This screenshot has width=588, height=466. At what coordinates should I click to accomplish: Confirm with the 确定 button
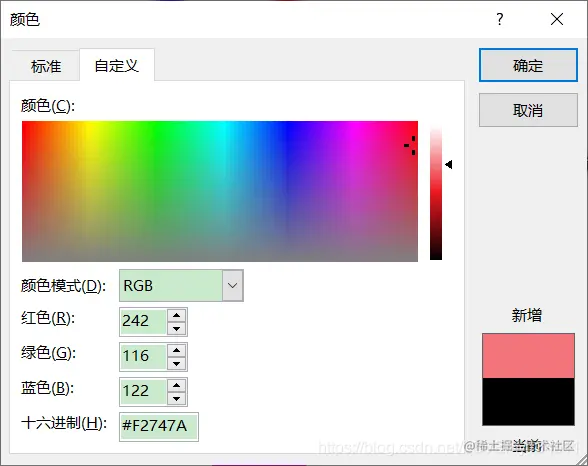tap(528, 65)
